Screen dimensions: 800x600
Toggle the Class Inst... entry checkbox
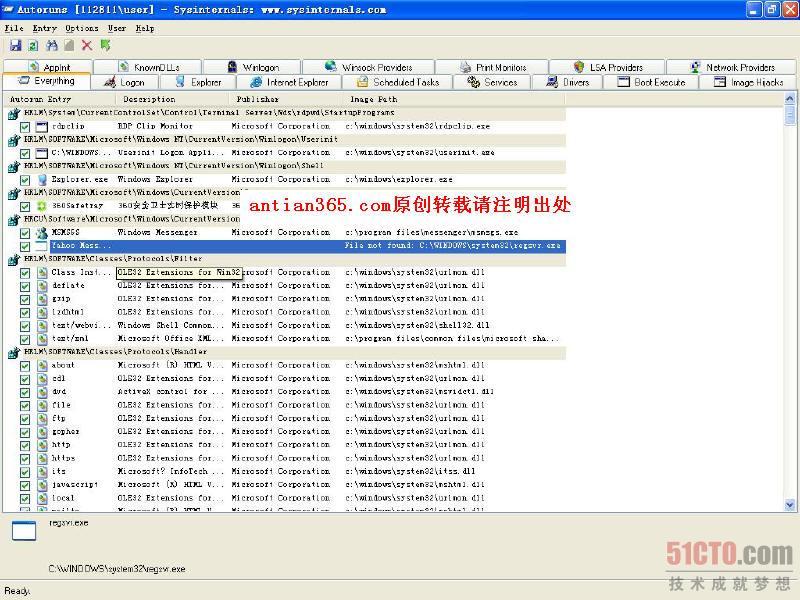point(24,272)
